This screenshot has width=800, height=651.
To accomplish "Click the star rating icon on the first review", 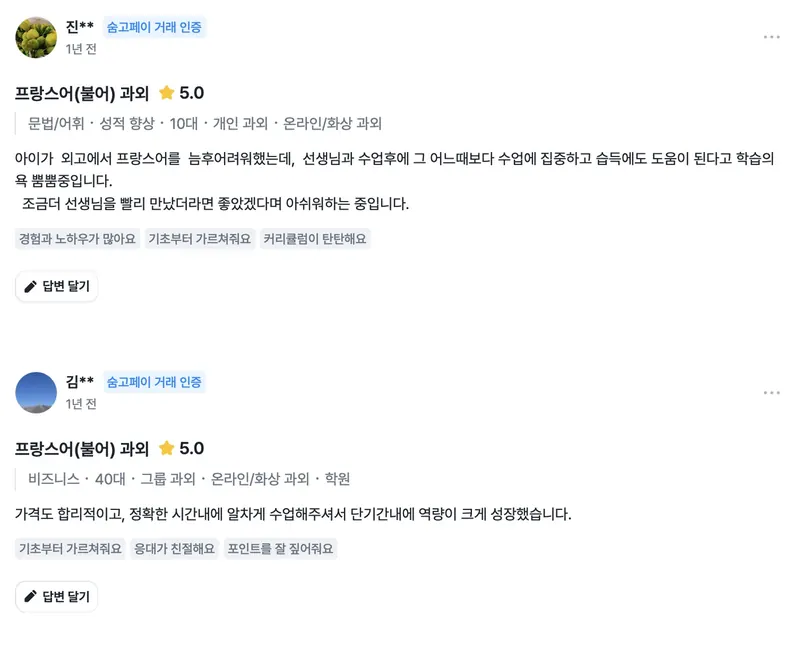I will click(x=166, y=93).
